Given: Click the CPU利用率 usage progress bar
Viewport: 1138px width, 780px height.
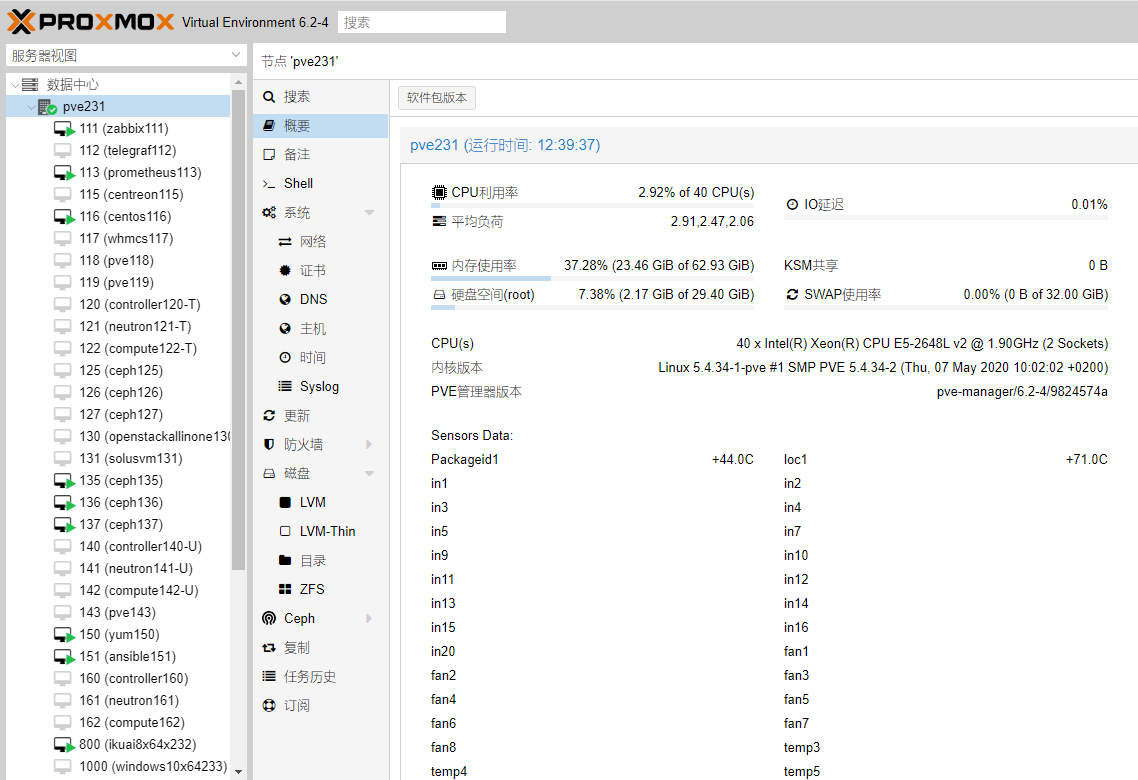Looking at the screenshot, I should click(x=592, y=206).
